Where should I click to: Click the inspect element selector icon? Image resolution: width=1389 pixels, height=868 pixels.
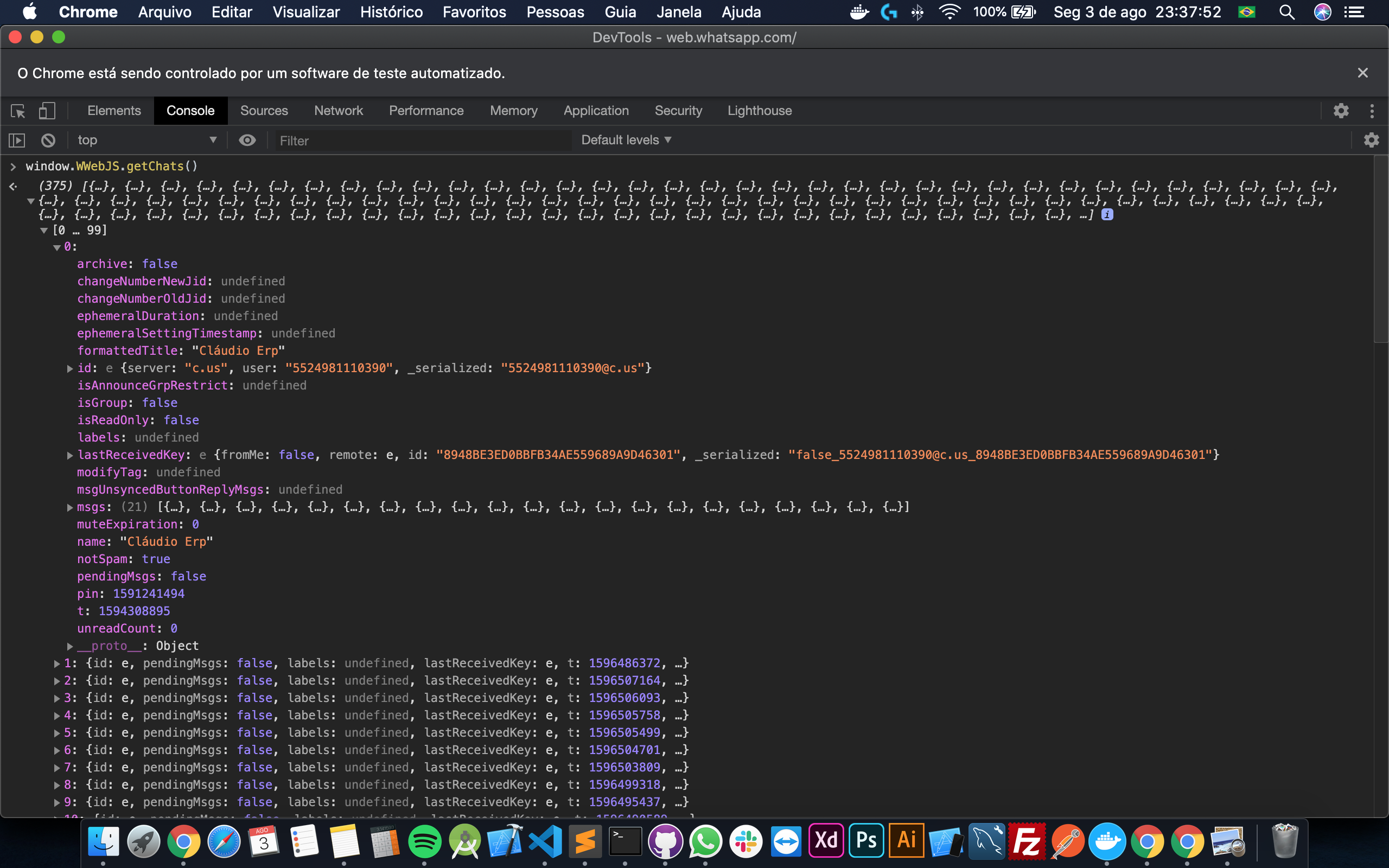(x=18, y=111)
